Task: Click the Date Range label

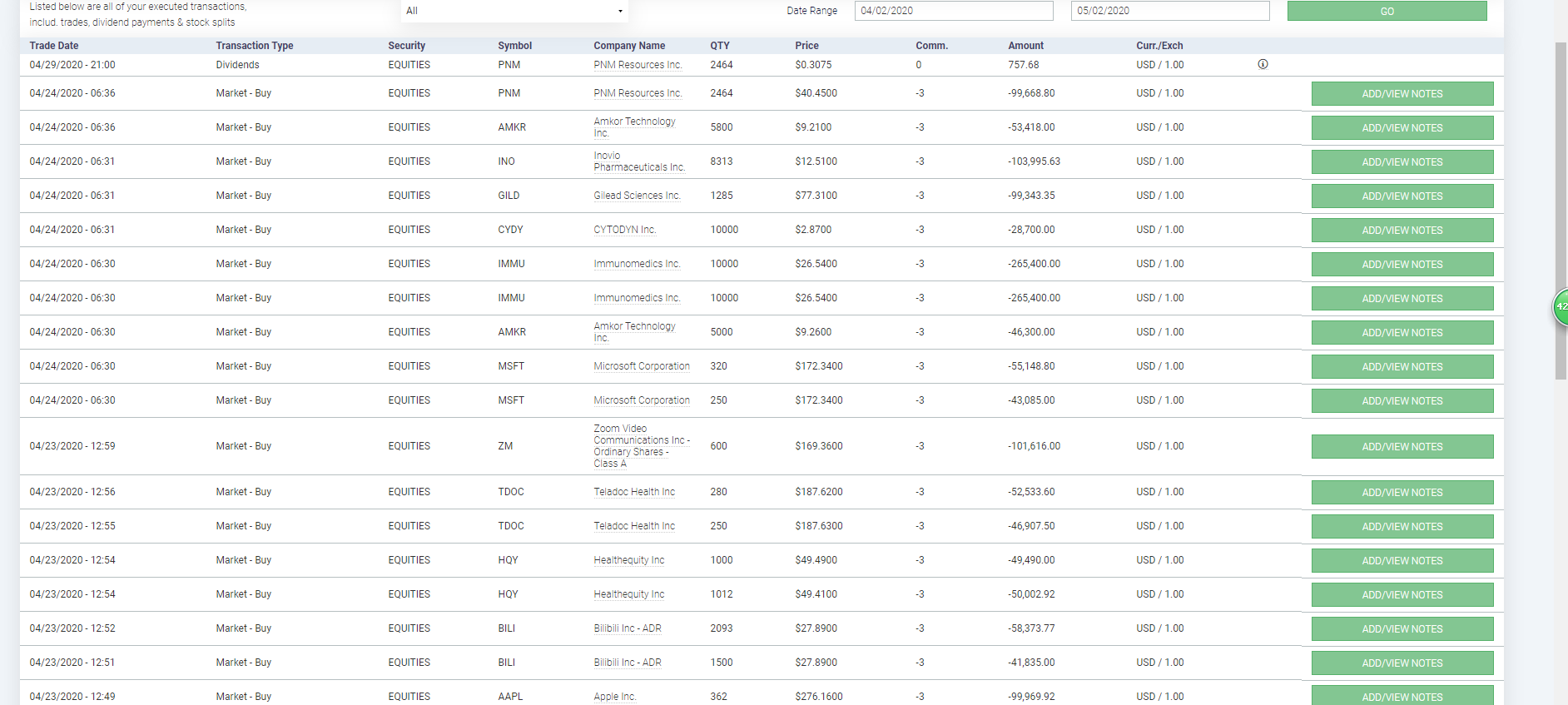Action: pyautogui.click(x=811, y=11)
